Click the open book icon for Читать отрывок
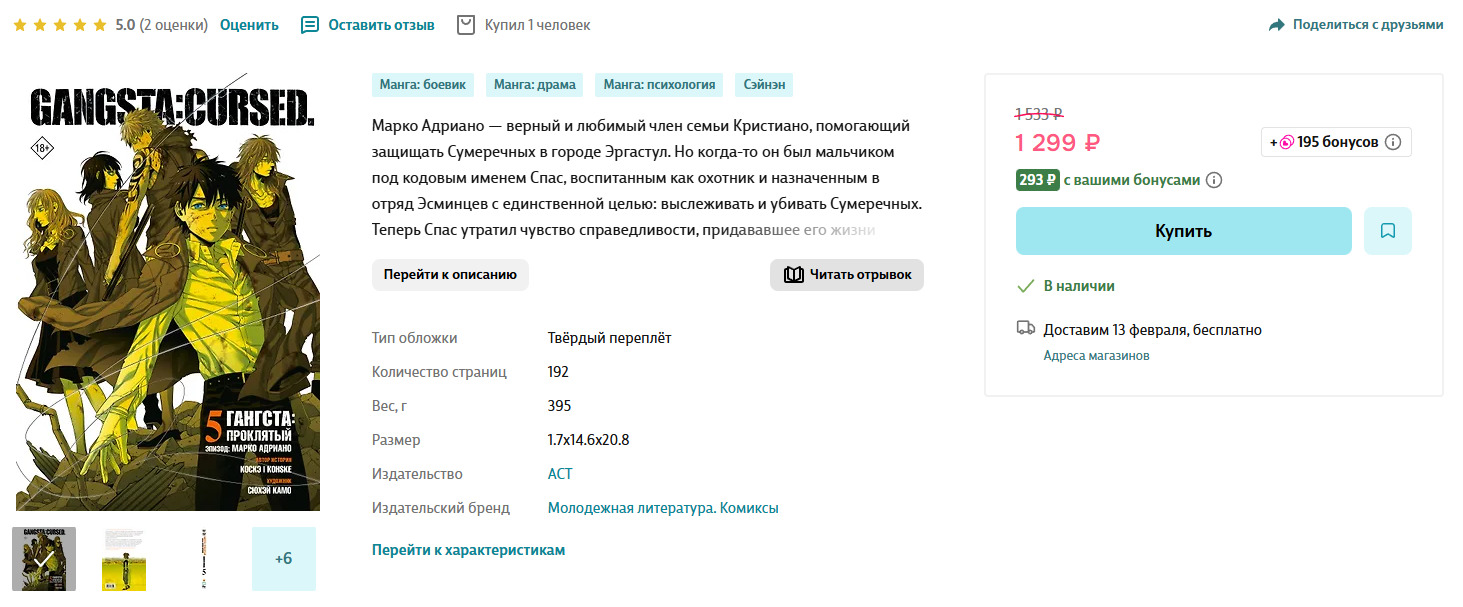 pyautogui.click(x=794, y=275)
